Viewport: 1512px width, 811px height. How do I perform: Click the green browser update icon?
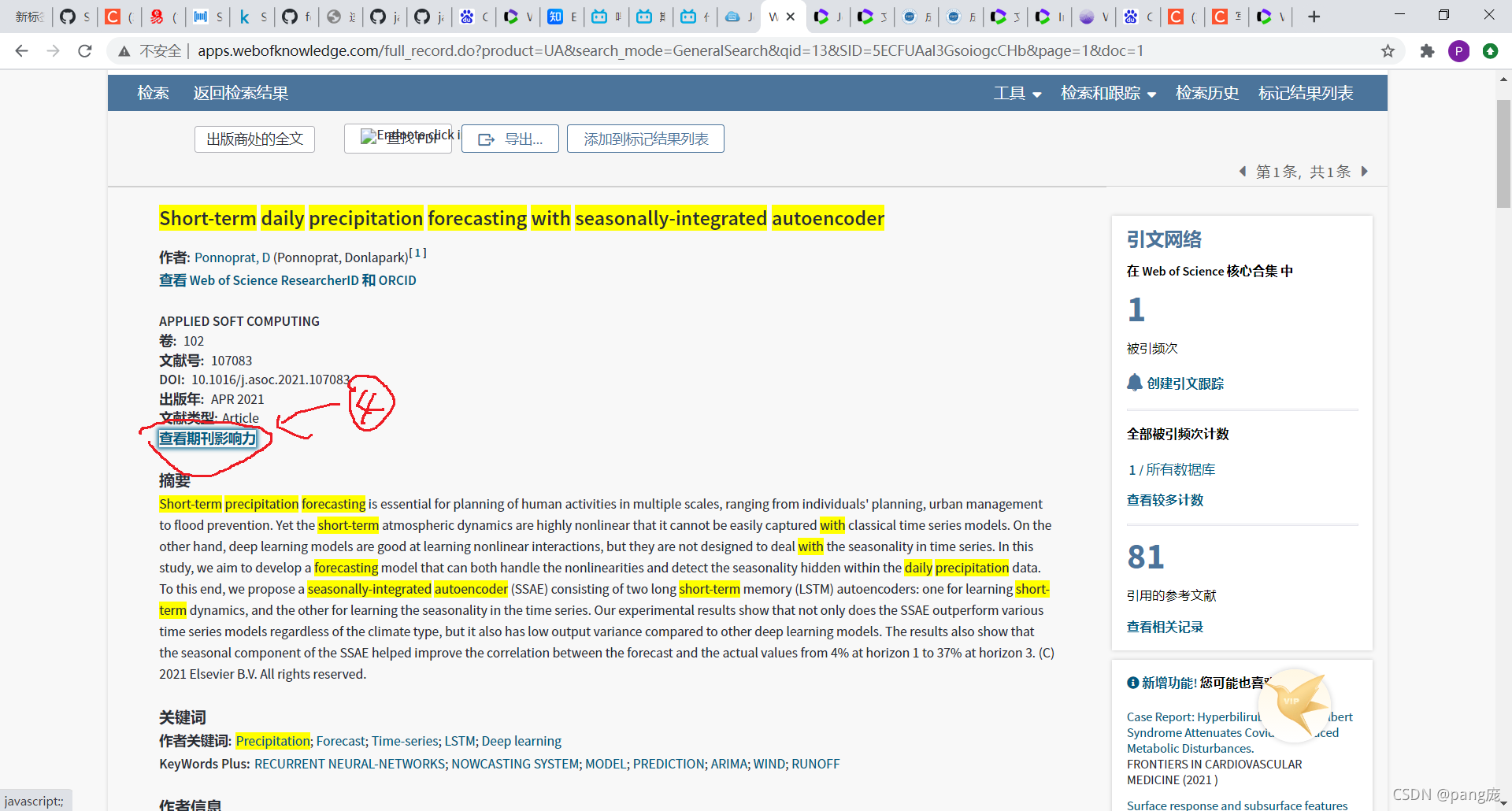(1490, 51)
